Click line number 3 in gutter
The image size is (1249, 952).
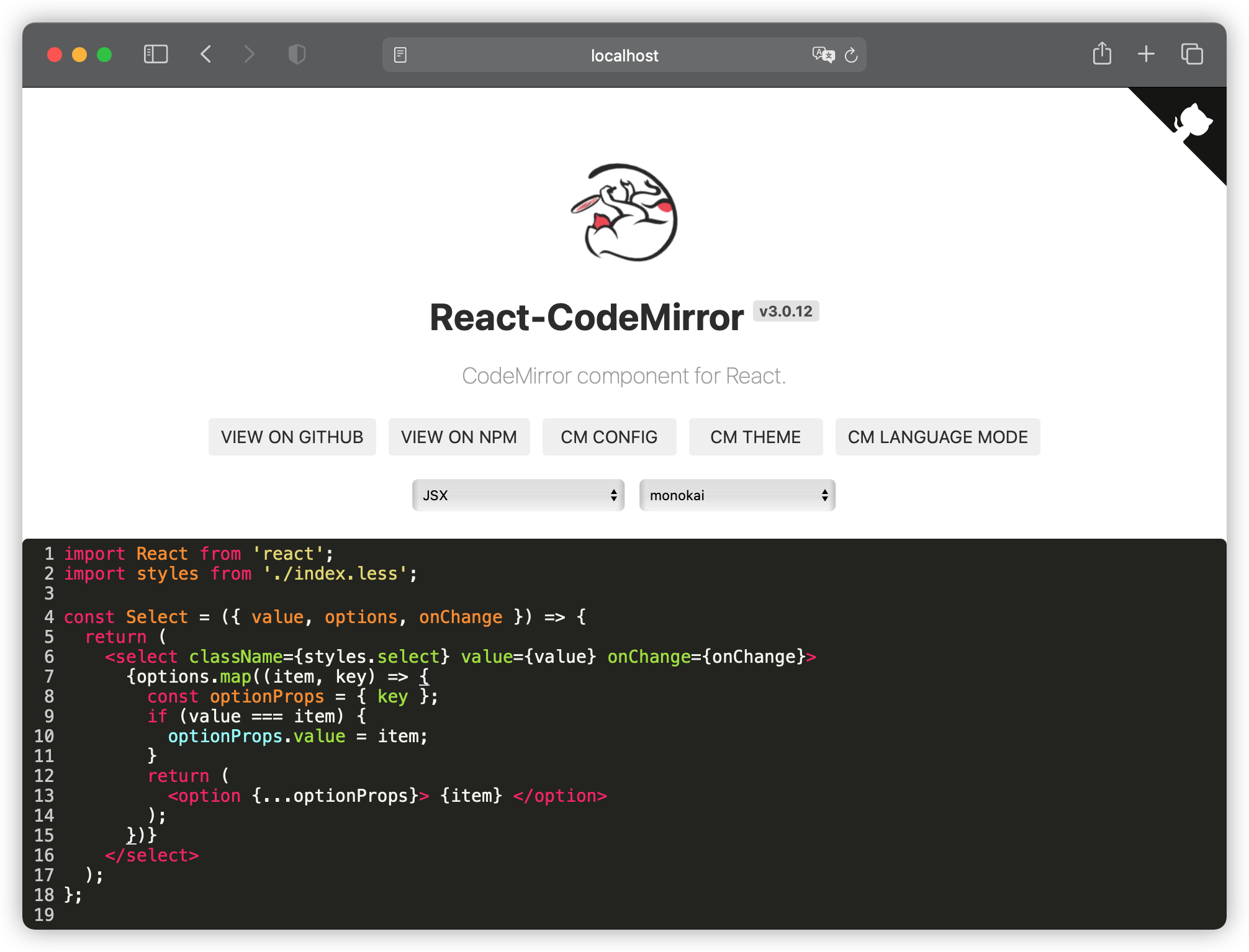(x=49, y=593)
